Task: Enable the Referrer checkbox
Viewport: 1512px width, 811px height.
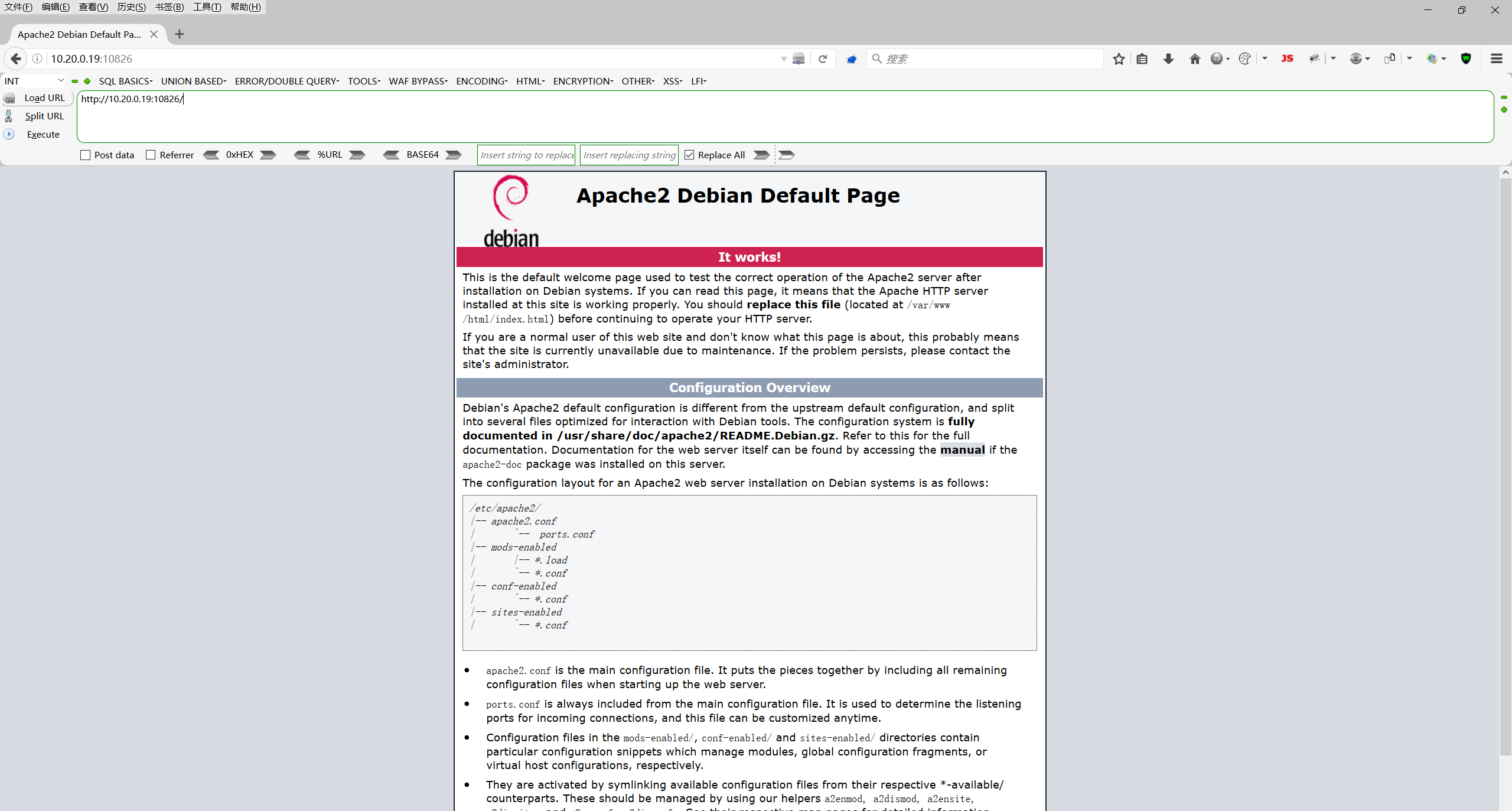Action: [151, 155]
